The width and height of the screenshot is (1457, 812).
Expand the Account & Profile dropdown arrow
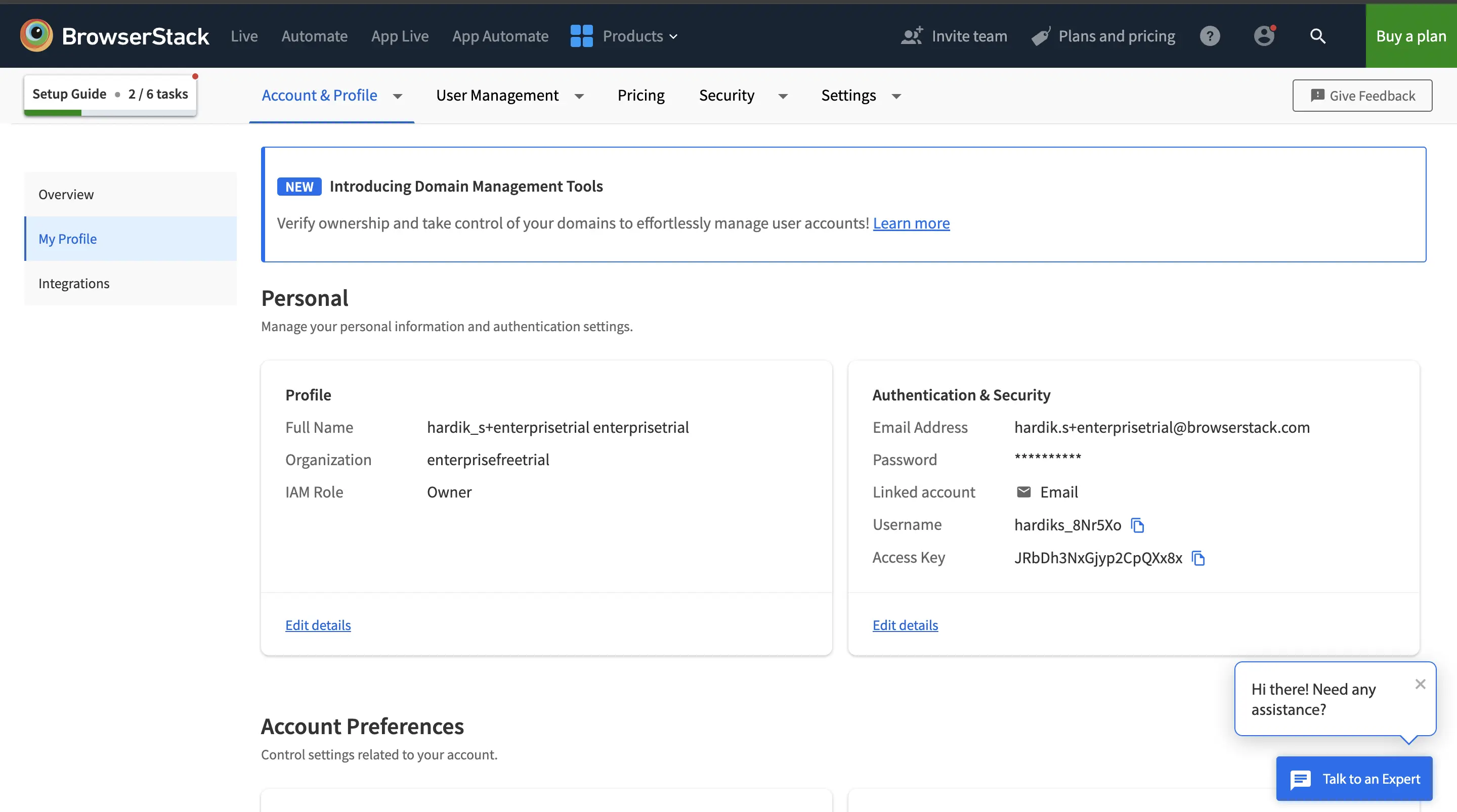click(x=398, y=96)
